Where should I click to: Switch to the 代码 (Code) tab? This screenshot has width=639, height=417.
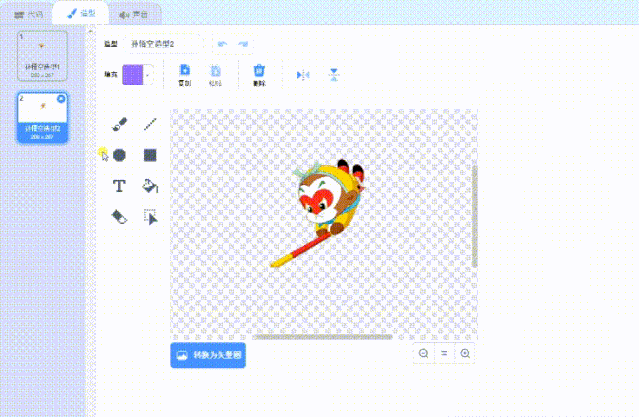[28, 14]
